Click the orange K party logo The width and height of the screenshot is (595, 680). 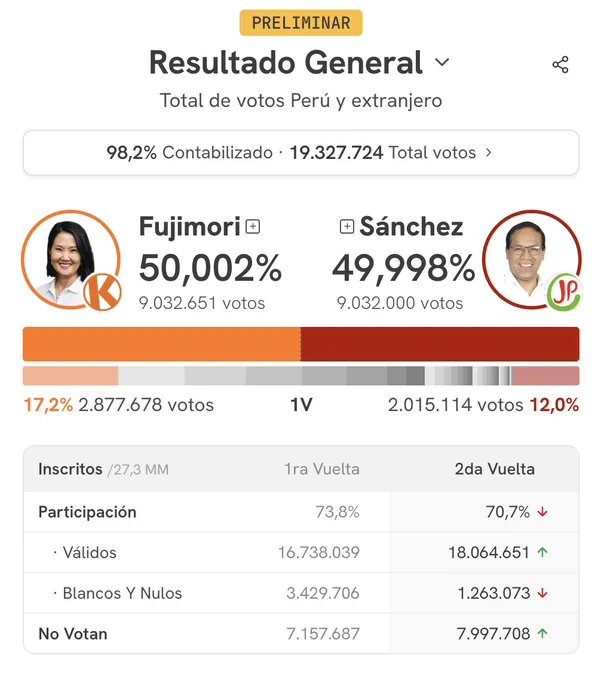tap(102, 292)
